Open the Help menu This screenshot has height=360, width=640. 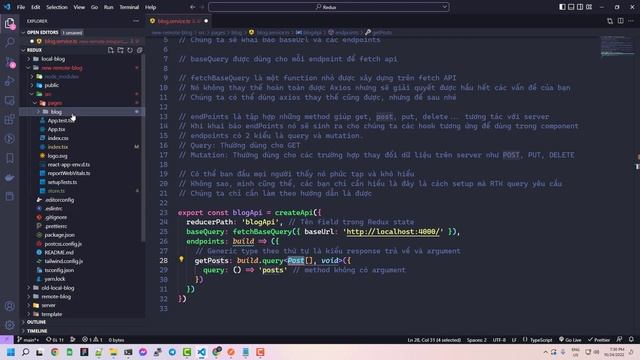151,7
